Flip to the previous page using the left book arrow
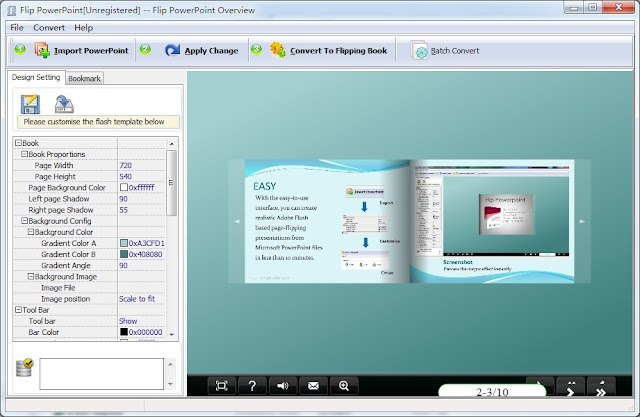This screenshot has width=640, height=417. [x=236, y=221]
